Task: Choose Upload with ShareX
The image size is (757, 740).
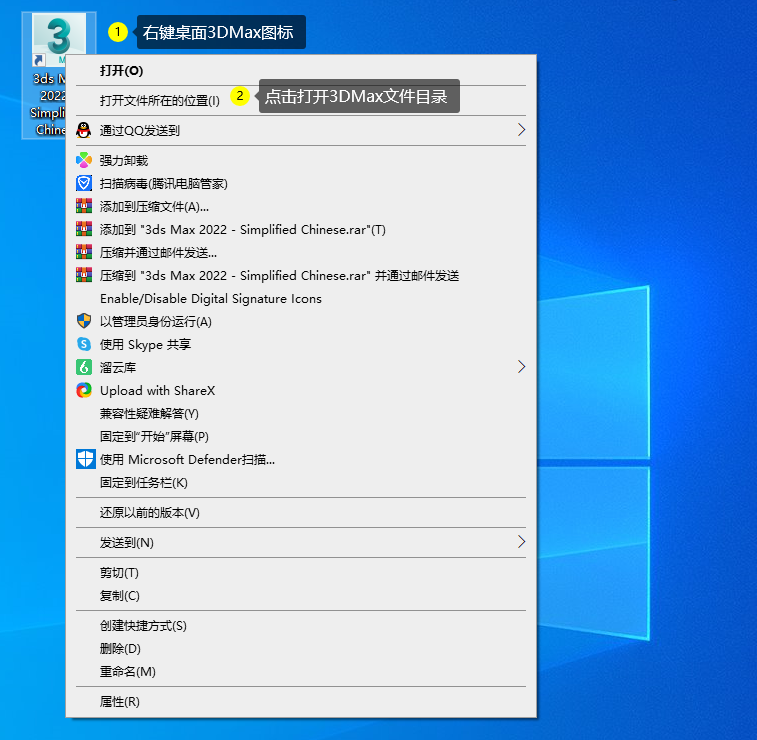Action: point(301,391)
